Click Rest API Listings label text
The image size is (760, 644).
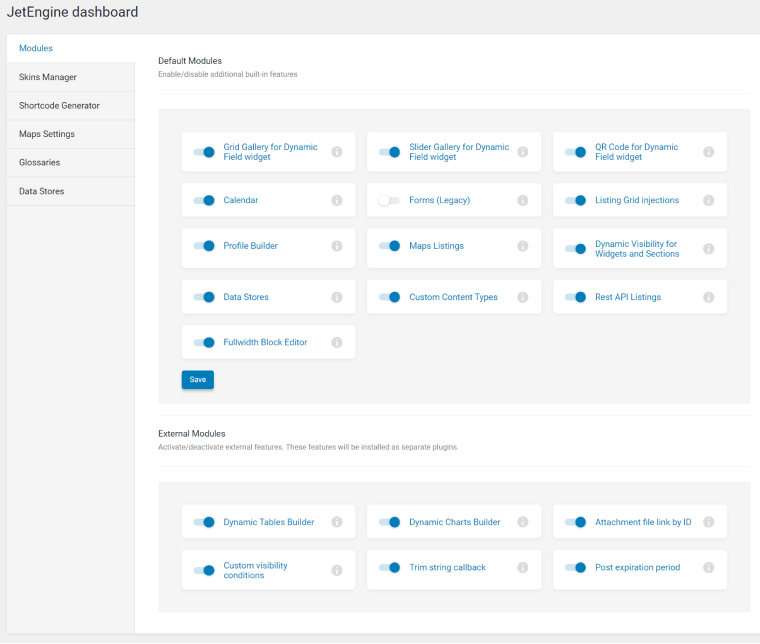(x=628, y=297)
